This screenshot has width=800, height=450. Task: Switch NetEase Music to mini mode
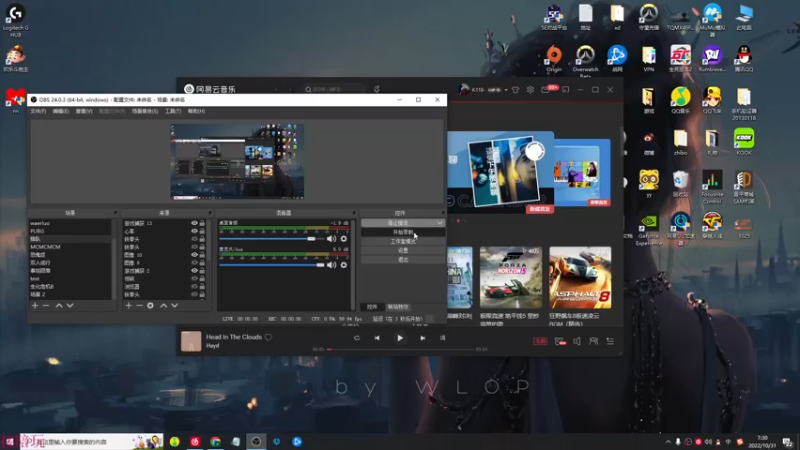tap(565, 90)
